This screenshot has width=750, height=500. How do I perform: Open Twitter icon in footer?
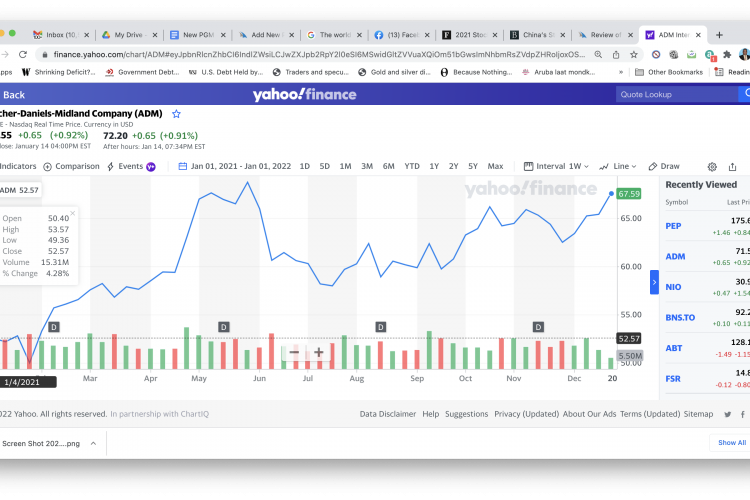(x=728, y=414)
